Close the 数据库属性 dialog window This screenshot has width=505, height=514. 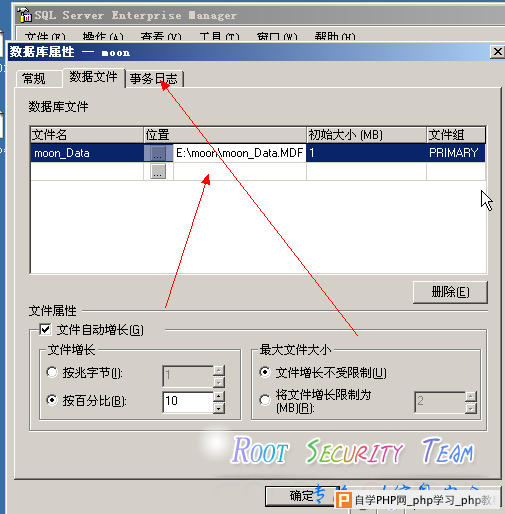click(x=497, y=52)
